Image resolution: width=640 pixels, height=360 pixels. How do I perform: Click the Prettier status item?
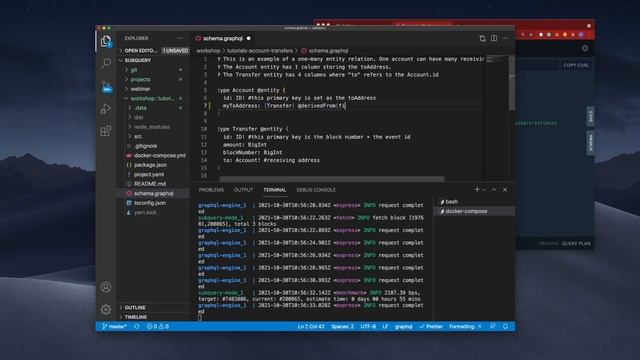point(431,327)
